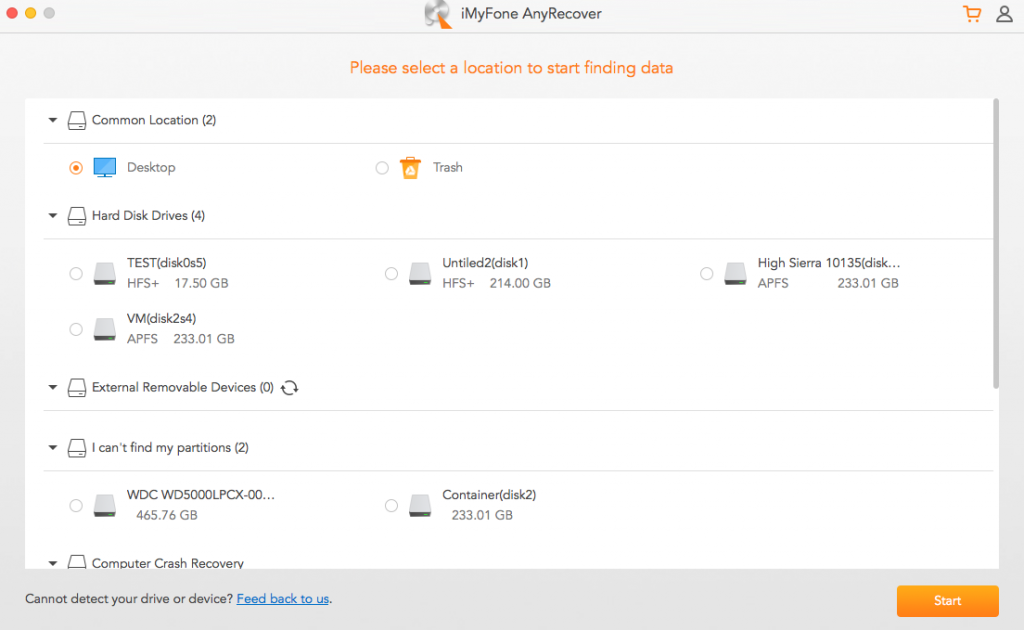
Task: Click the WDC WD5000LPCX drive icon
Action: pyautogui.click(x=104, y=505)
